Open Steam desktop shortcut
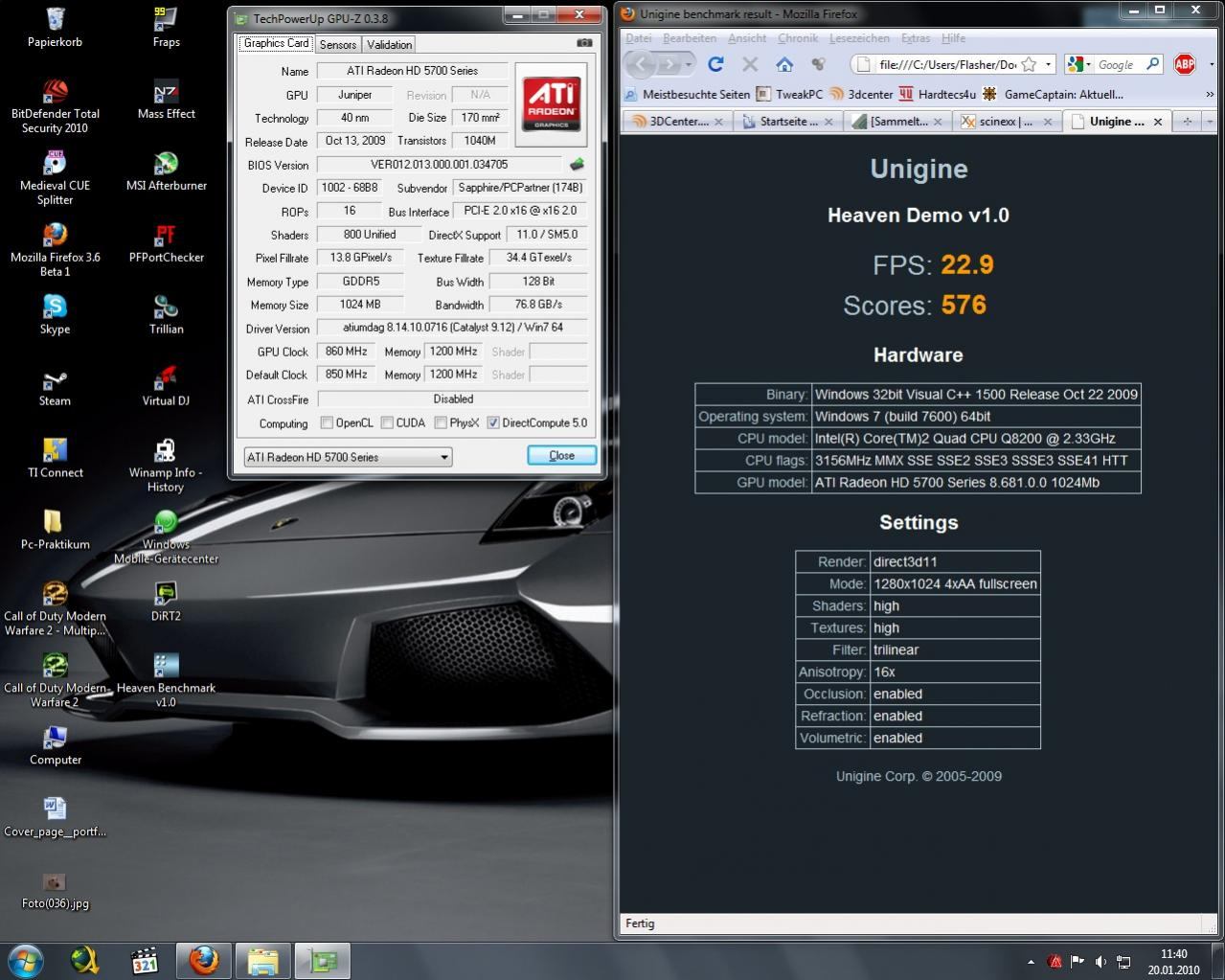Image resolution: width=1225 pixels, height=980 pixels. tap(55, 386)
